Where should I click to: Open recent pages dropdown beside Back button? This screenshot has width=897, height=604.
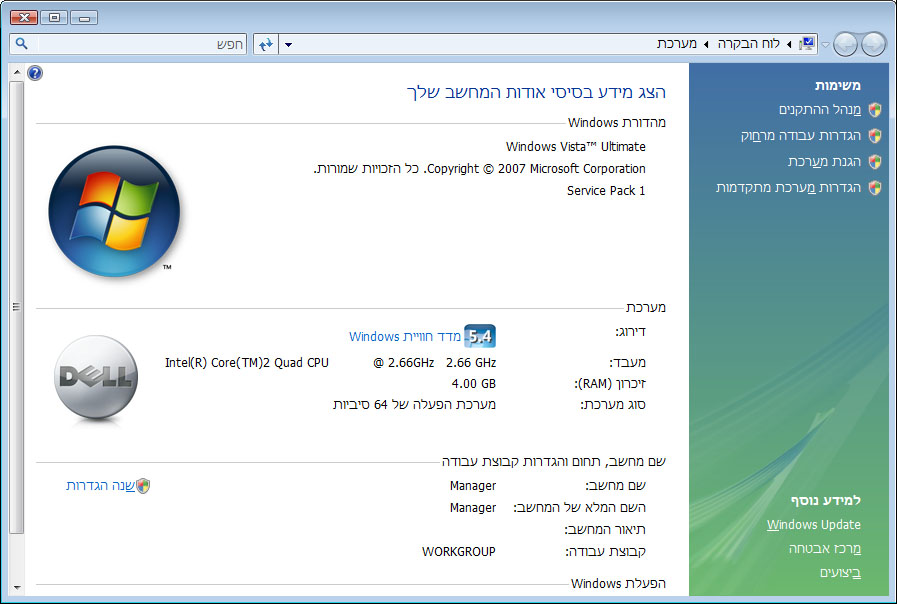(x=825, y=45)
